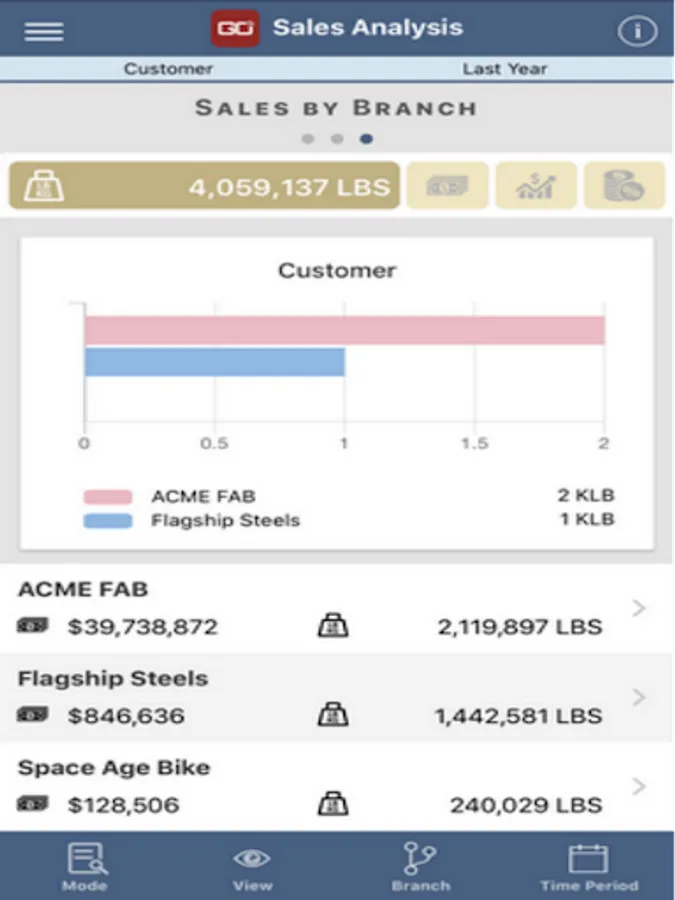Select the weight LBS metric toggle

click(204, 186)
